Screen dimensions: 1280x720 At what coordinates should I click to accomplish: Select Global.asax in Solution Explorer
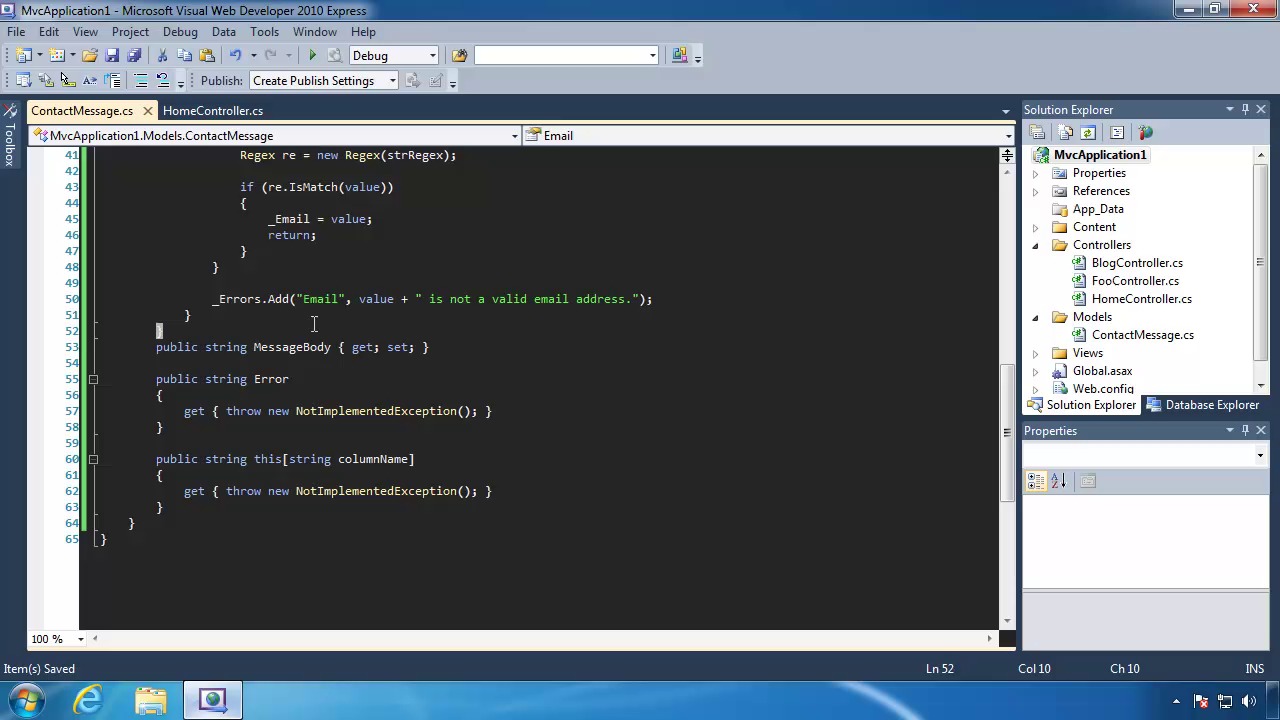(x=1102, y=371)
